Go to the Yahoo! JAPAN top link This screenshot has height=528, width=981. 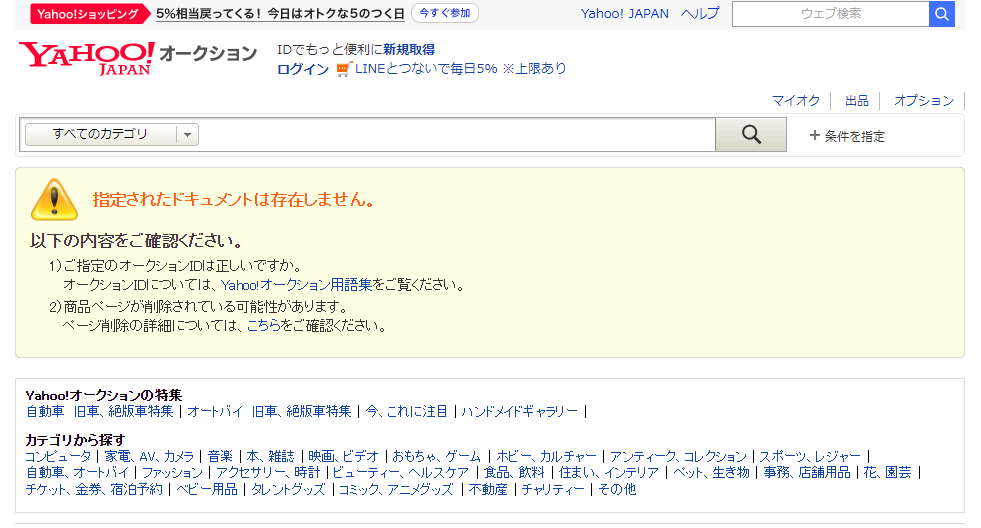[x=624, y=14]
